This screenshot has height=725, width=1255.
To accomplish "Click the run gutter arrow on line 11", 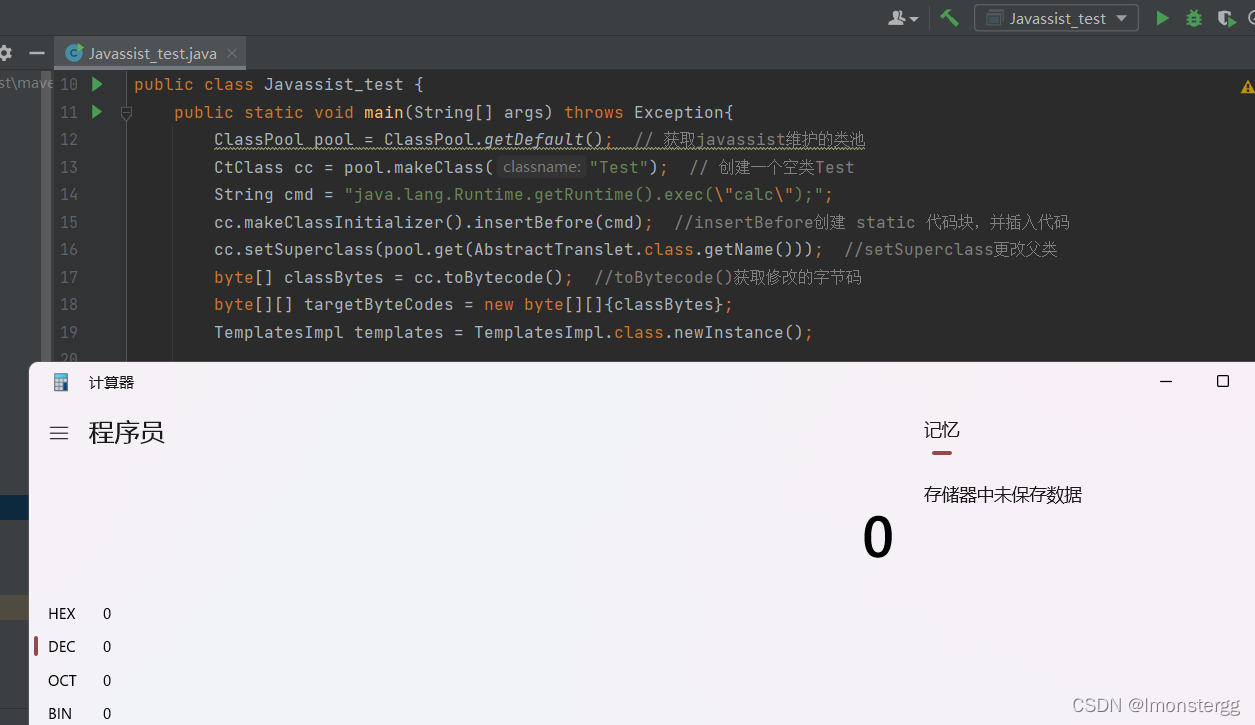I will 97,112.
